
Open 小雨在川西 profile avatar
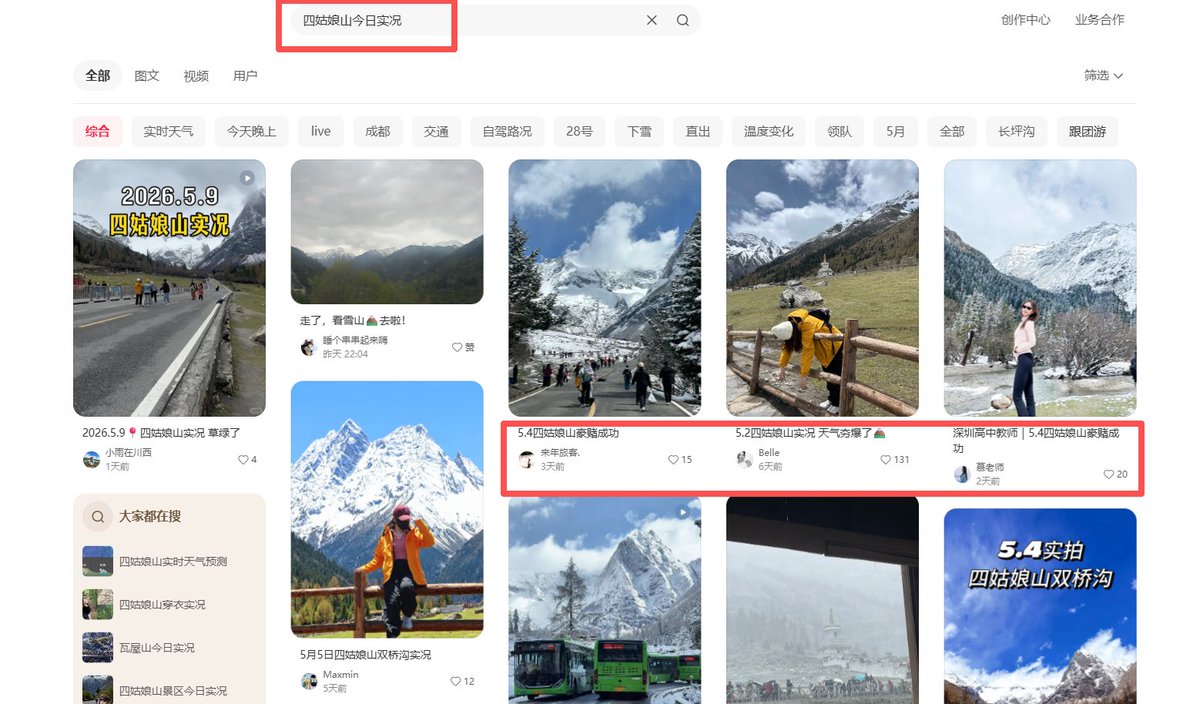click(x=91, y=459)
